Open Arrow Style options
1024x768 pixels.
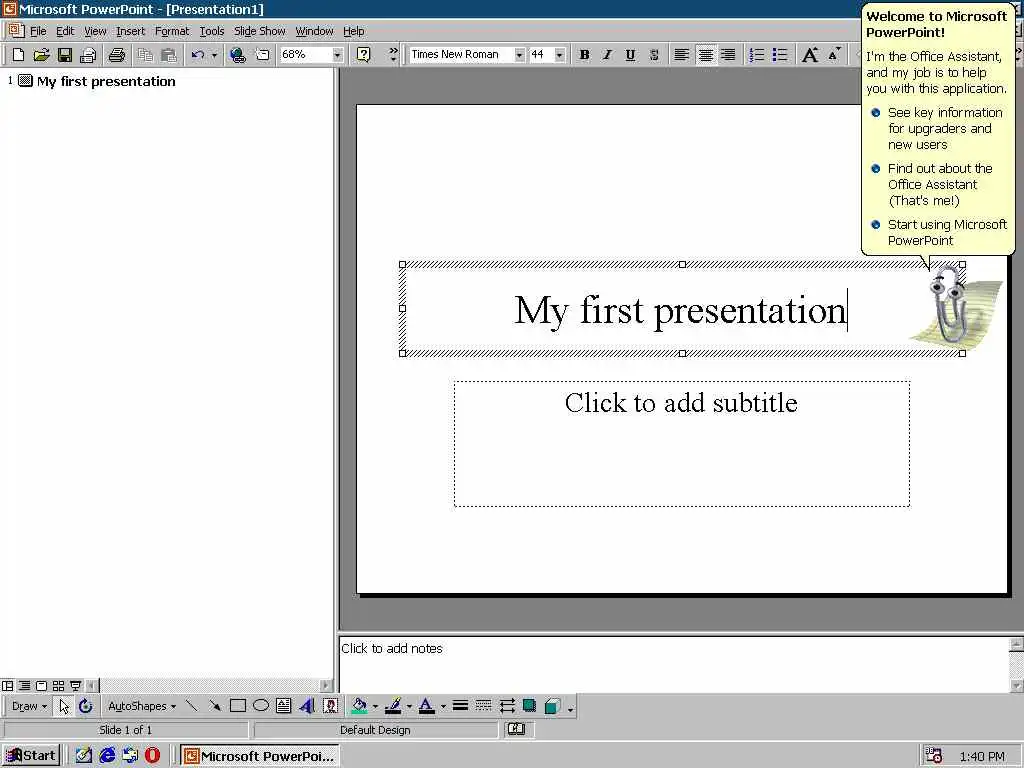click(x=507, y=706)
